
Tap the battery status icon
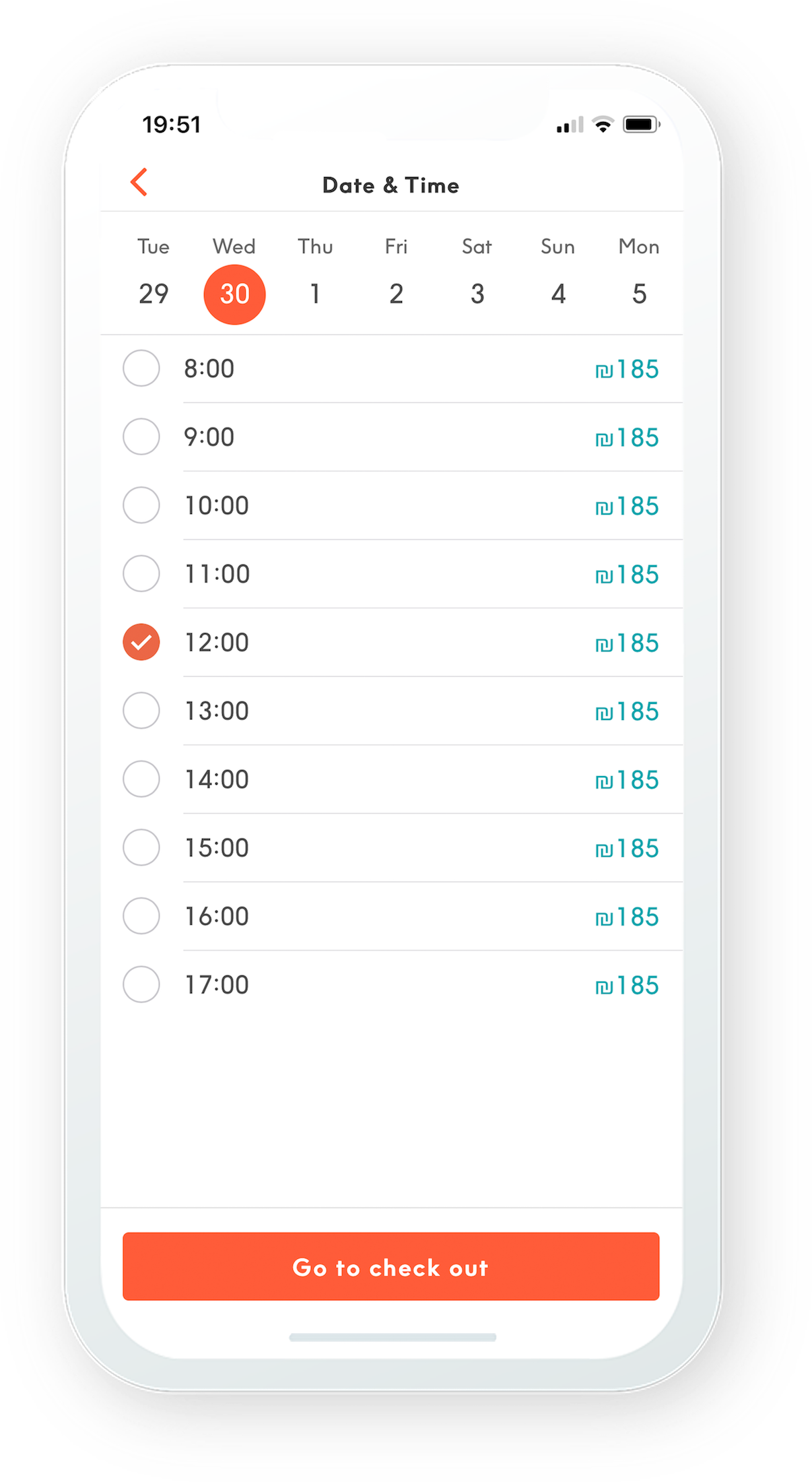point(640,125)
